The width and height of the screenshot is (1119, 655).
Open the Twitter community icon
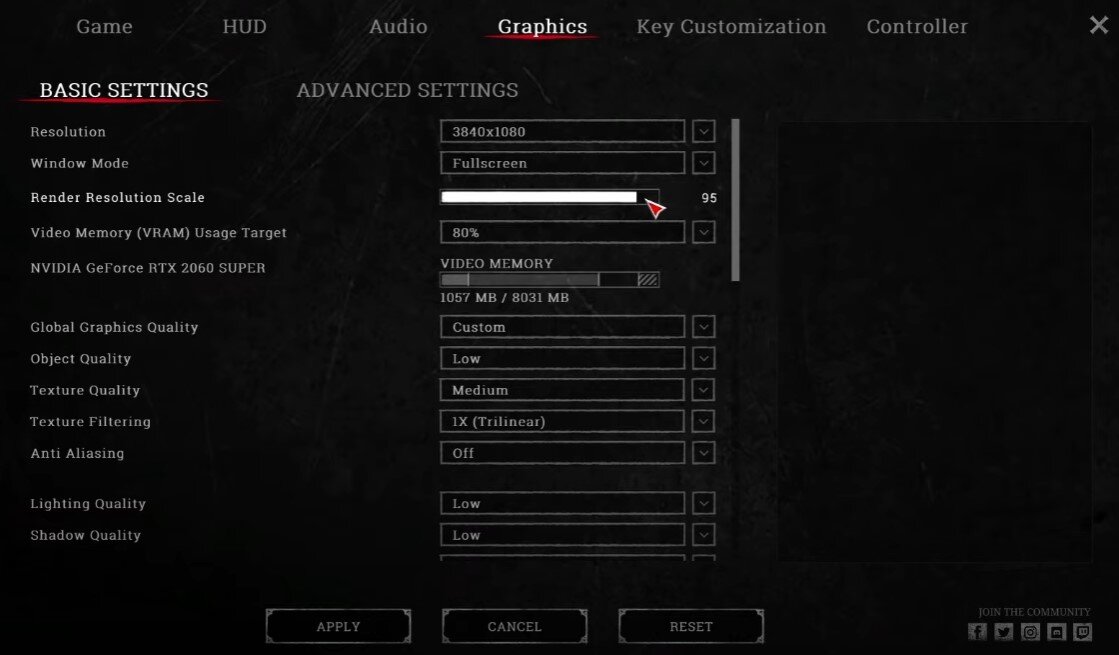1003,631
